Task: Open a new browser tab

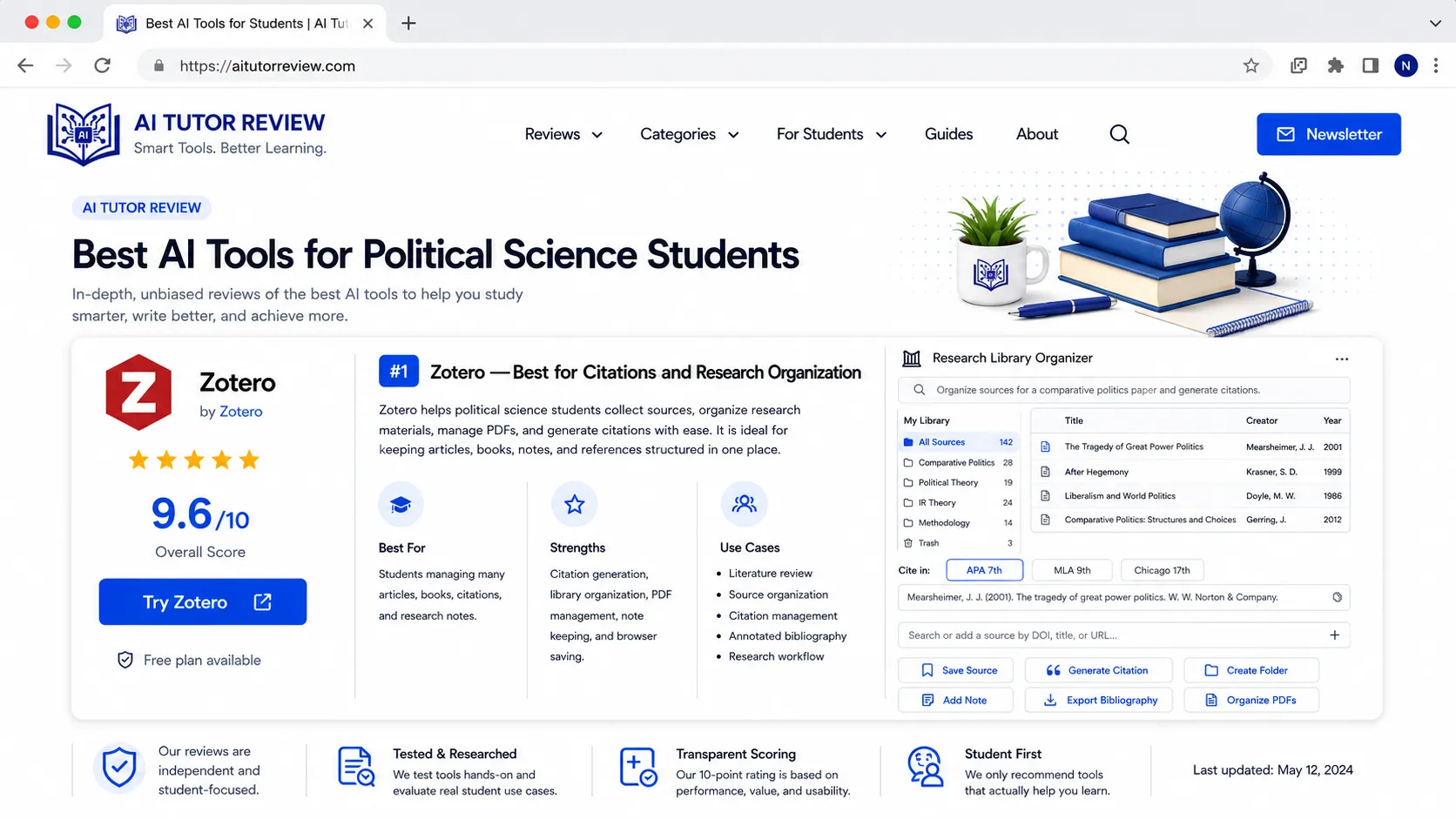Action: [x=408, y=23]
